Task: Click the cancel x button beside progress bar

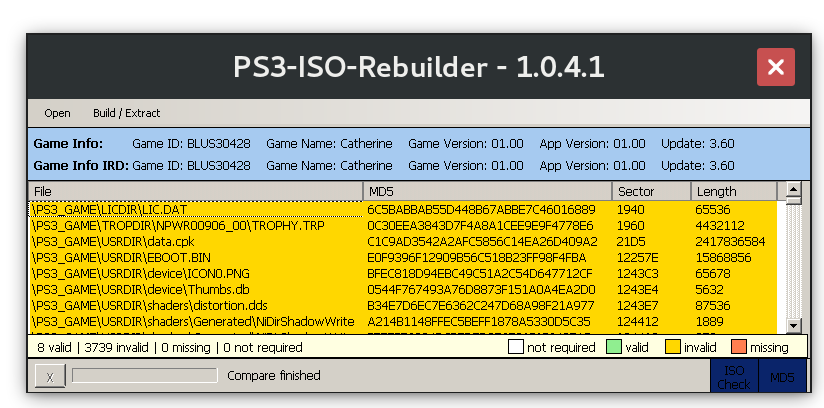Action: tap(50, 376)
